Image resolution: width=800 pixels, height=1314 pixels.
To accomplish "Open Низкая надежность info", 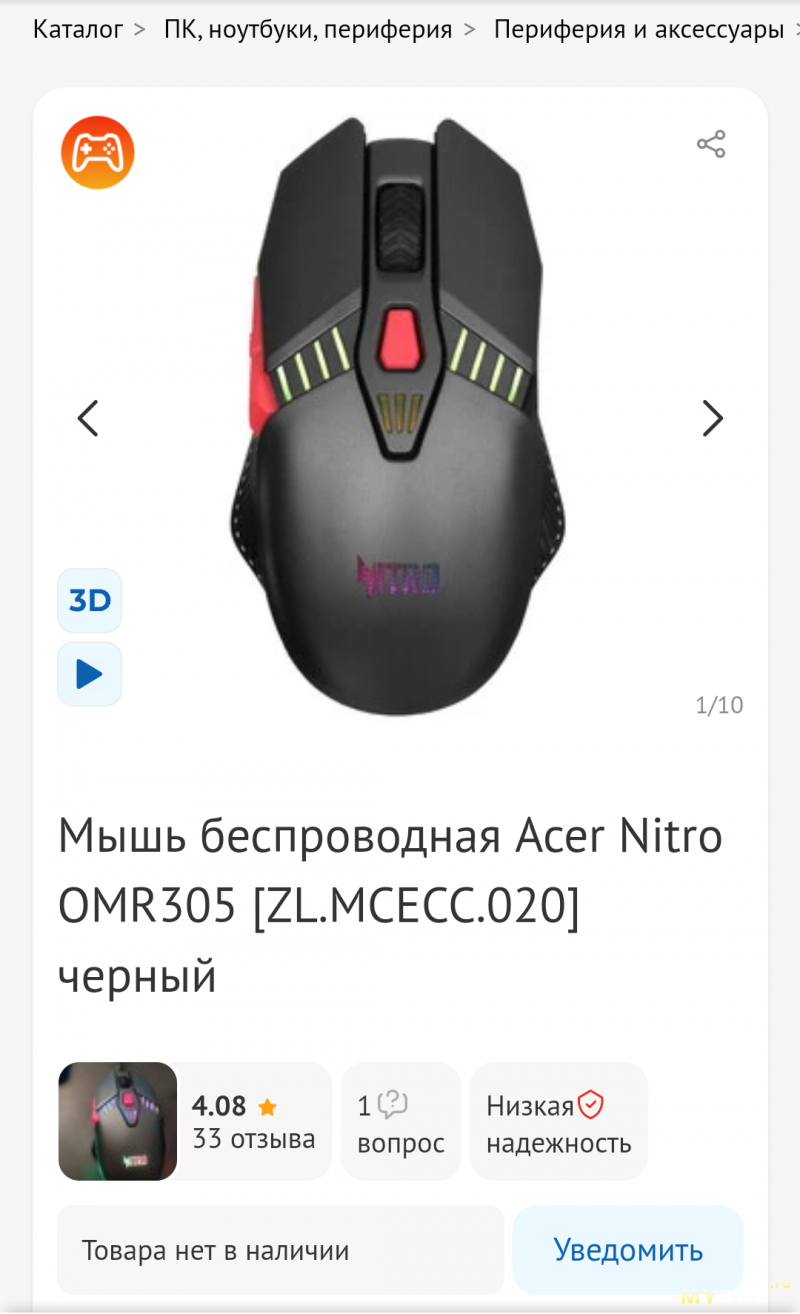I will pos(559,1122).
